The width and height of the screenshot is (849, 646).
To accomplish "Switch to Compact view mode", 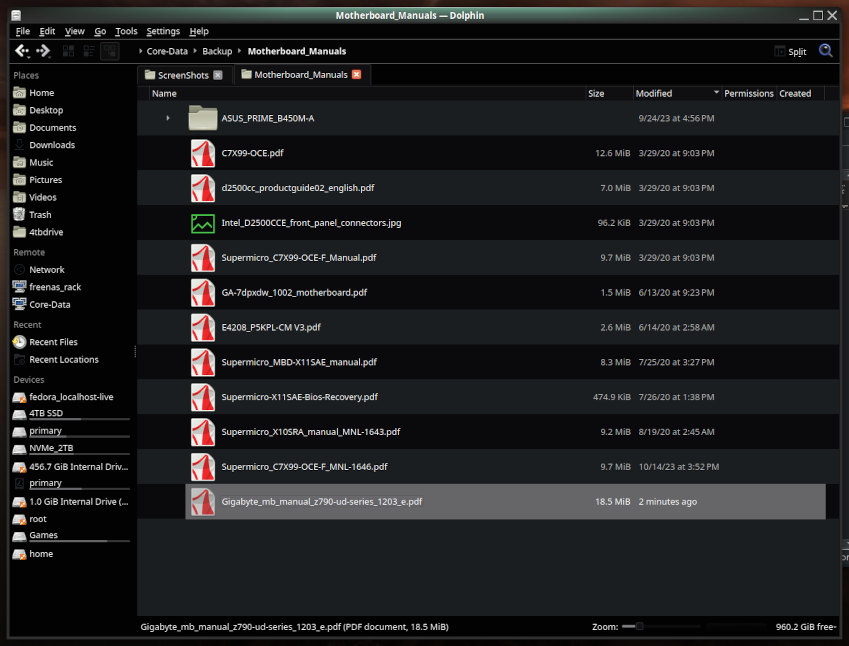I will tap(89, 51).
